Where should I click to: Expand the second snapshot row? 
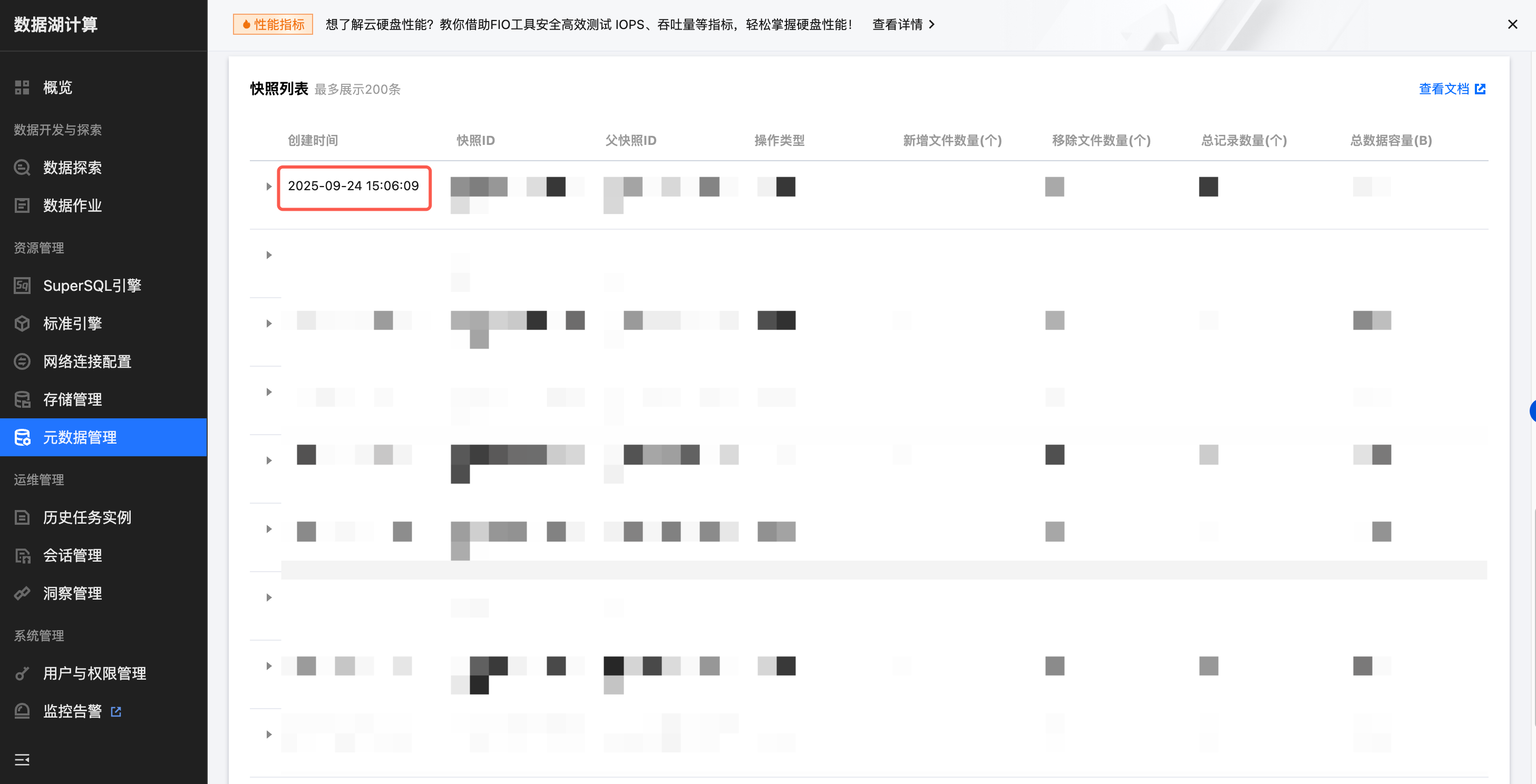pos(269,255)
